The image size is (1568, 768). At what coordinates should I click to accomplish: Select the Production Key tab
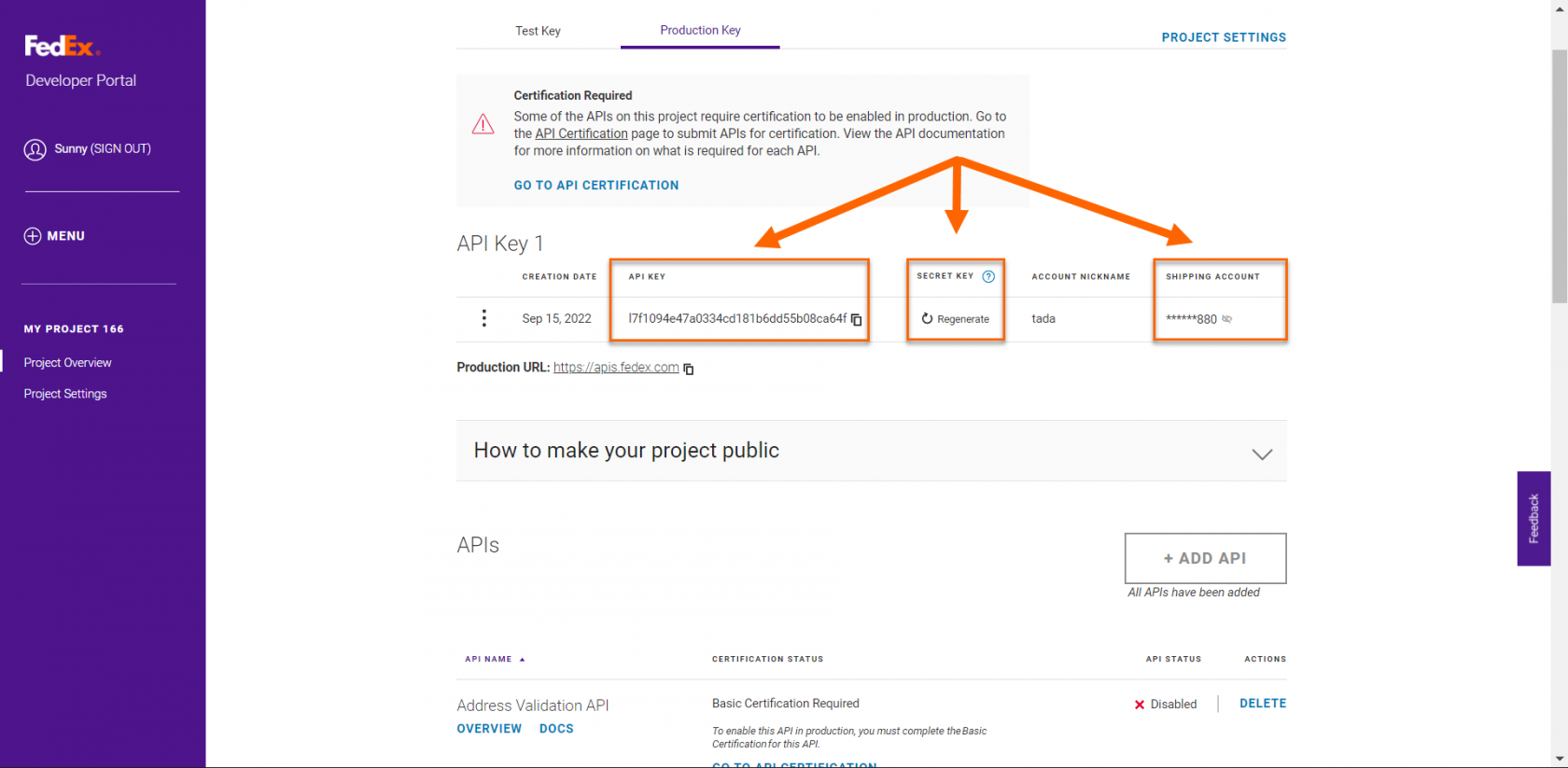[700, 30]
